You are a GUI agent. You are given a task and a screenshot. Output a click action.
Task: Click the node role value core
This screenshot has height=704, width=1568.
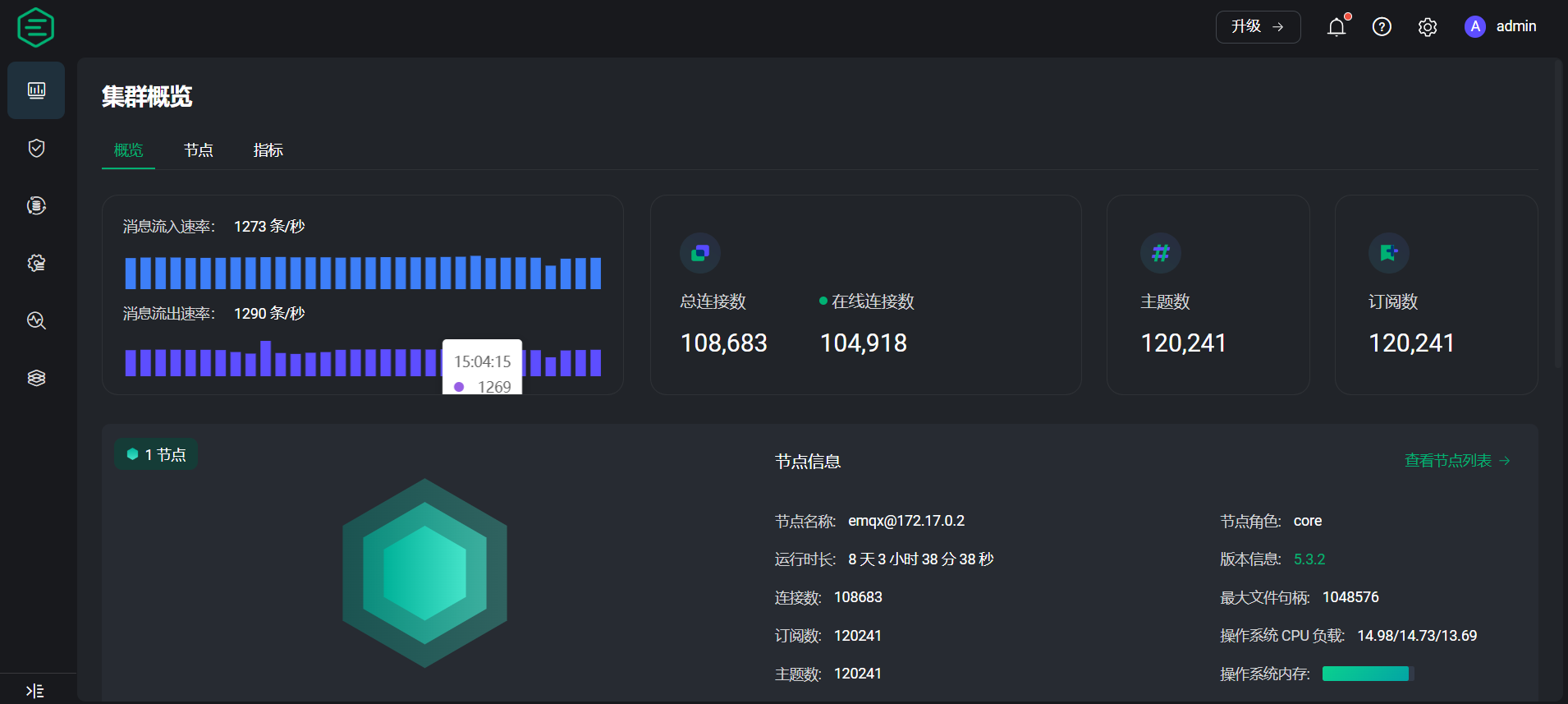(1308, 521)
